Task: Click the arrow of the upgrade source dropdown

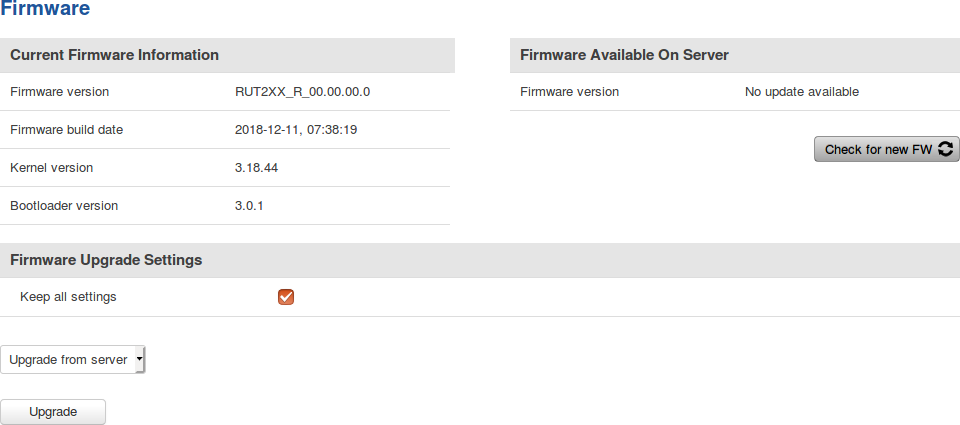Action: (139, 359)
